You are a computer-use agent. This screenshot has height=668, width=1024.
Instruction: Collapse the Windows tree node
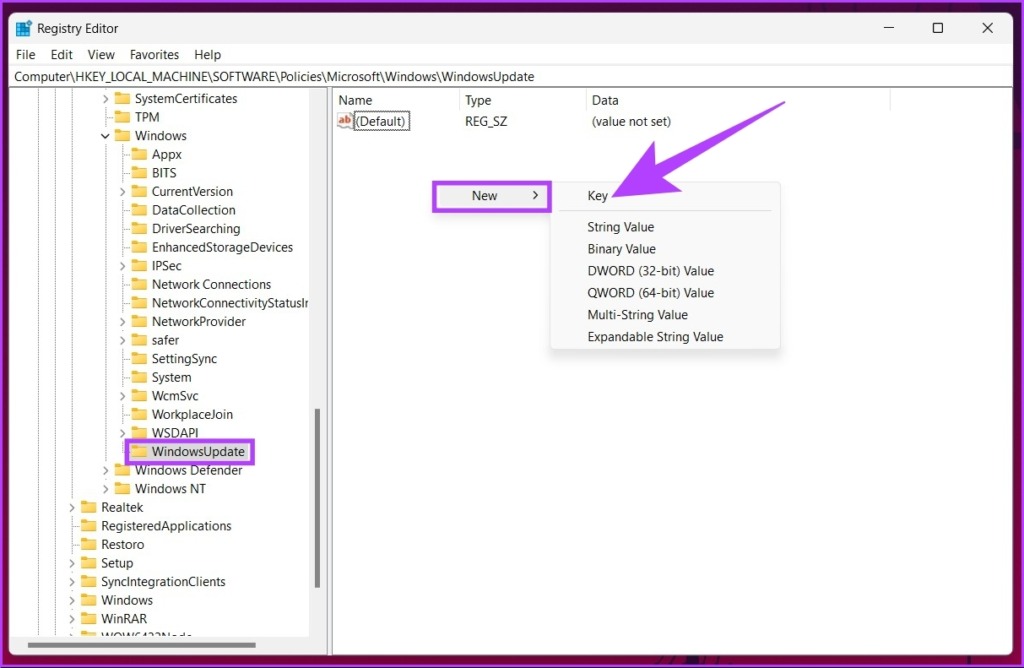pyautogui.click(x=105, y=136)
